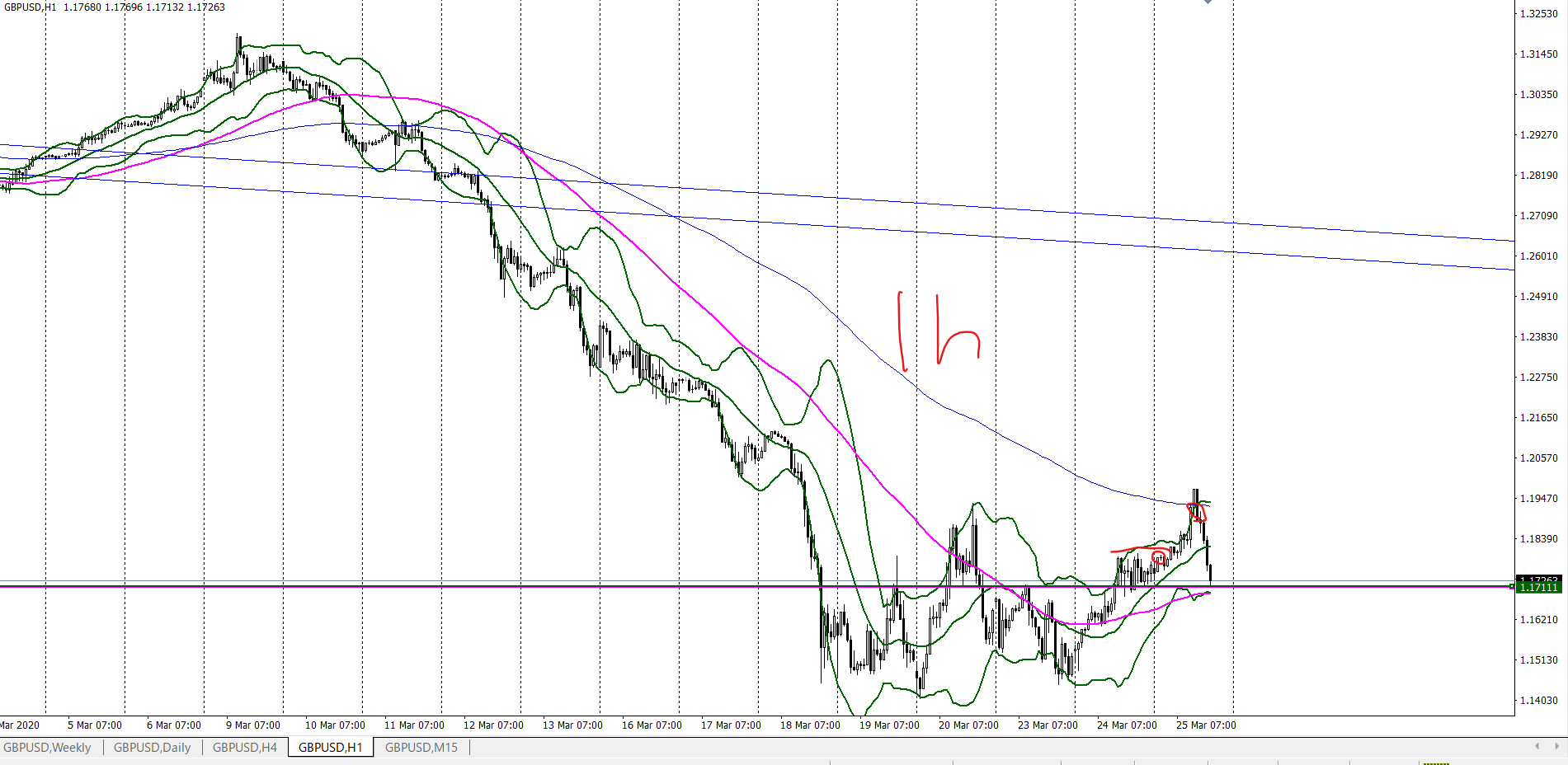Click the 1.29270 price axis value
Viewport: 1568px width, 765px height.
coord(1539,135)
